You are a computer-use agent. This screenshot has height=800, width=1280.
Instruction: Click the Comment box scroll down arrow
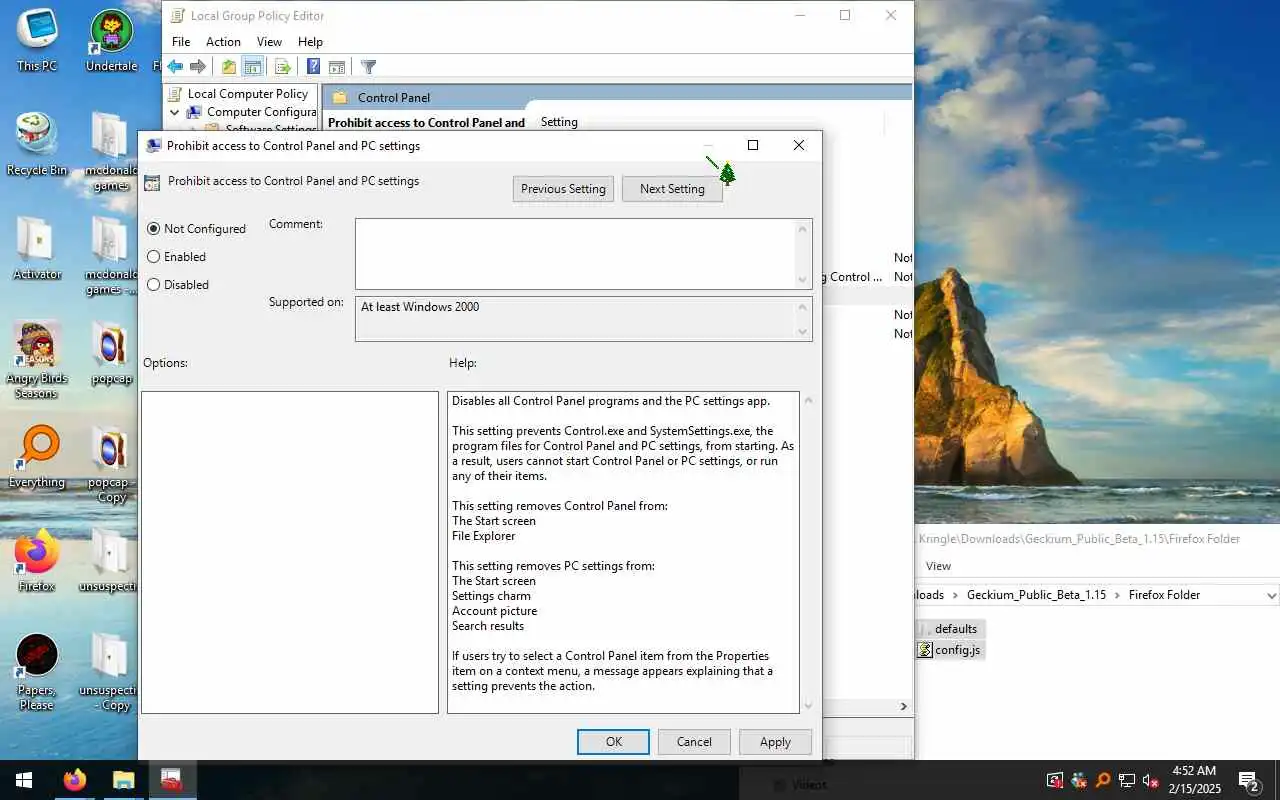(803, 280)
